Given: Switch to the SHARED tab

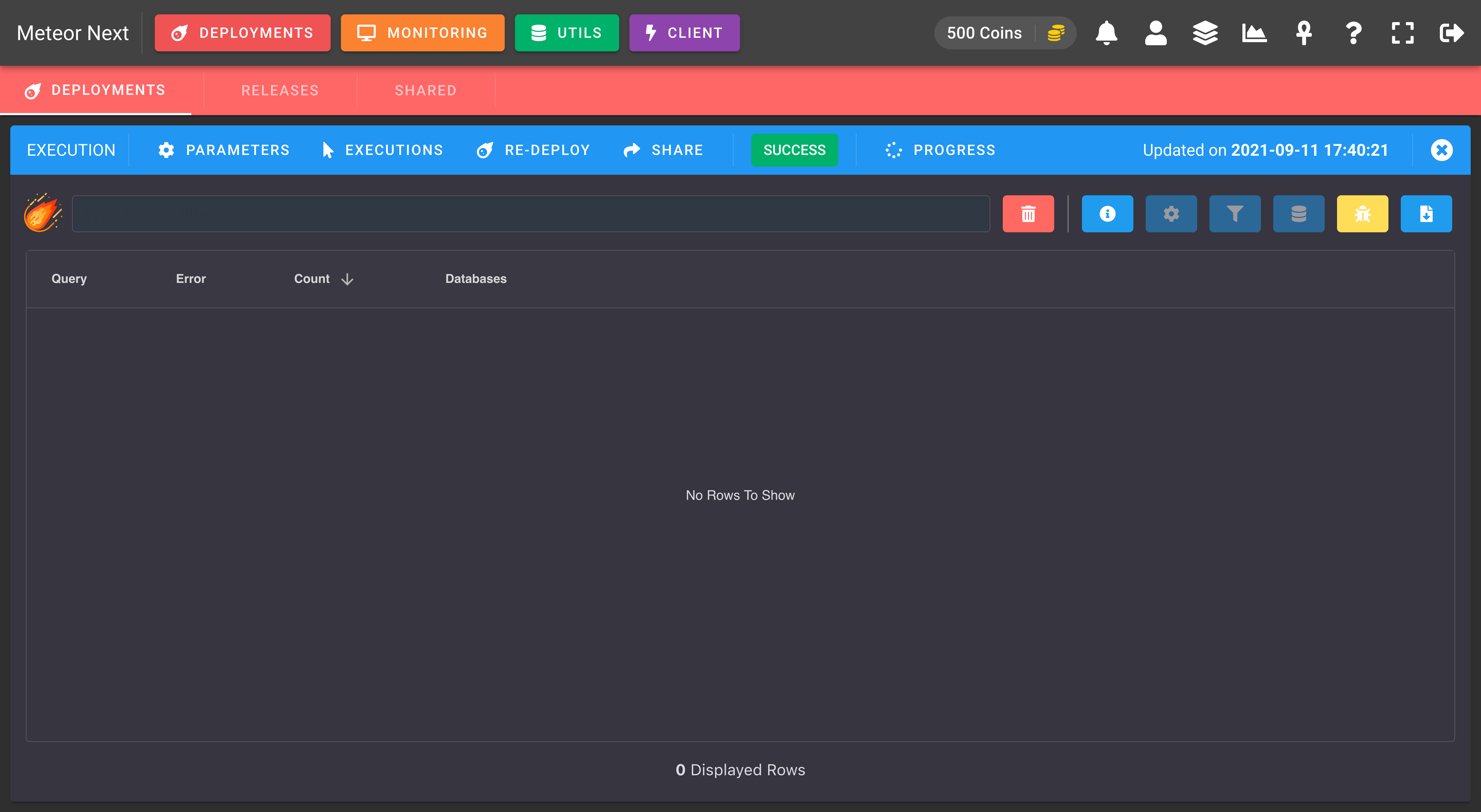Looking at the screenshot, I should click(426, 90).
